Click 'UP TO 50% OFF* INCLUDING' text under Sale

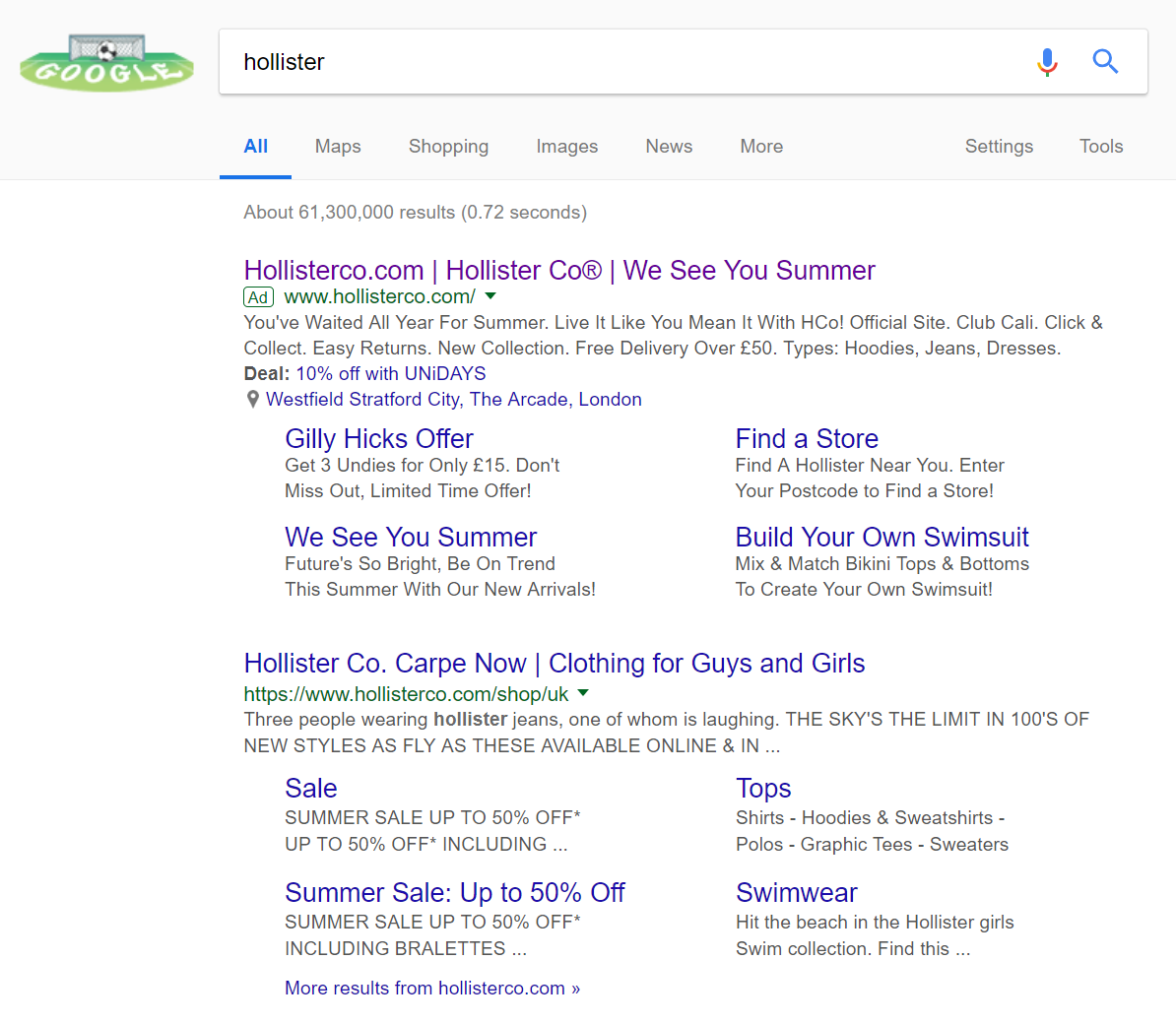(x=426, y=844)
